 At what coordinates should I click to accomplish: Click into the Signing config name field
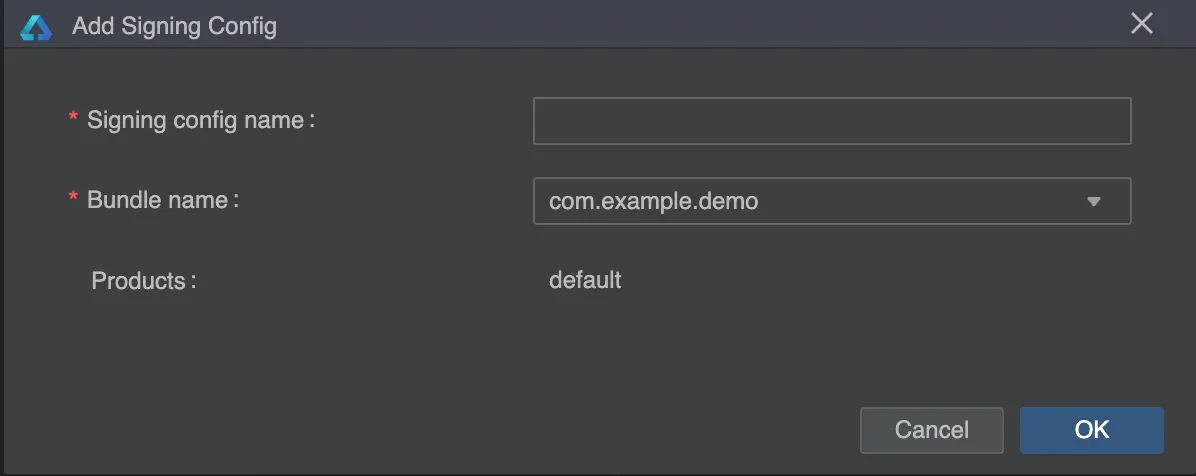click(831, 121)
